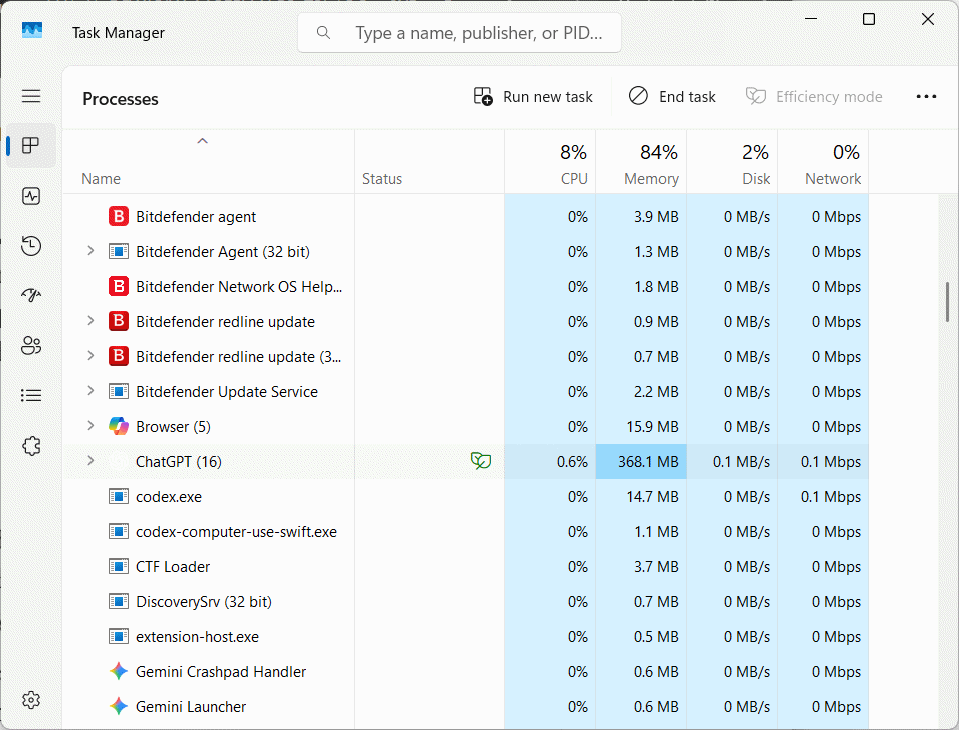The width and height of the screenshot is (959, 730).
Task: Sort by the Disk column header
Action: [732, 163]
